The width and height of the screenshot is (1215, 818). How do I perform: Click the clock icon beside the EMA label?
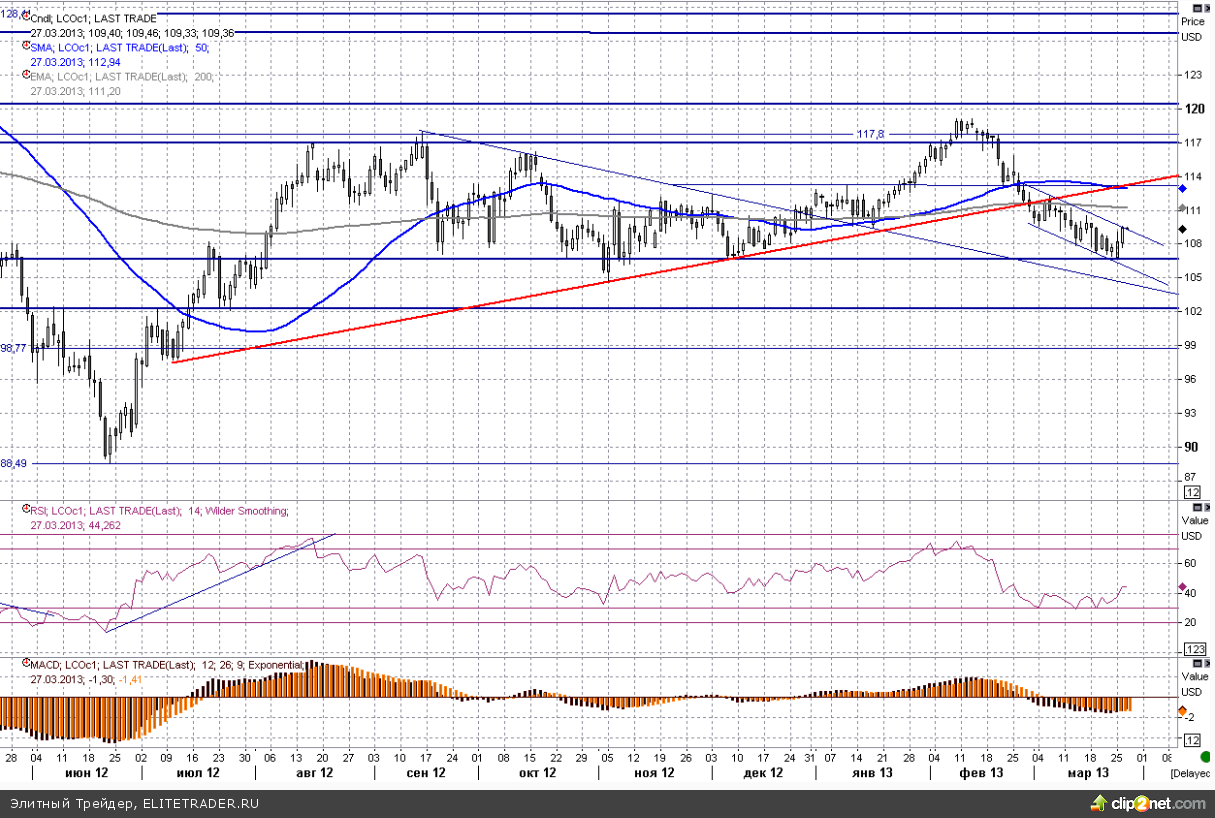point(24,76)
